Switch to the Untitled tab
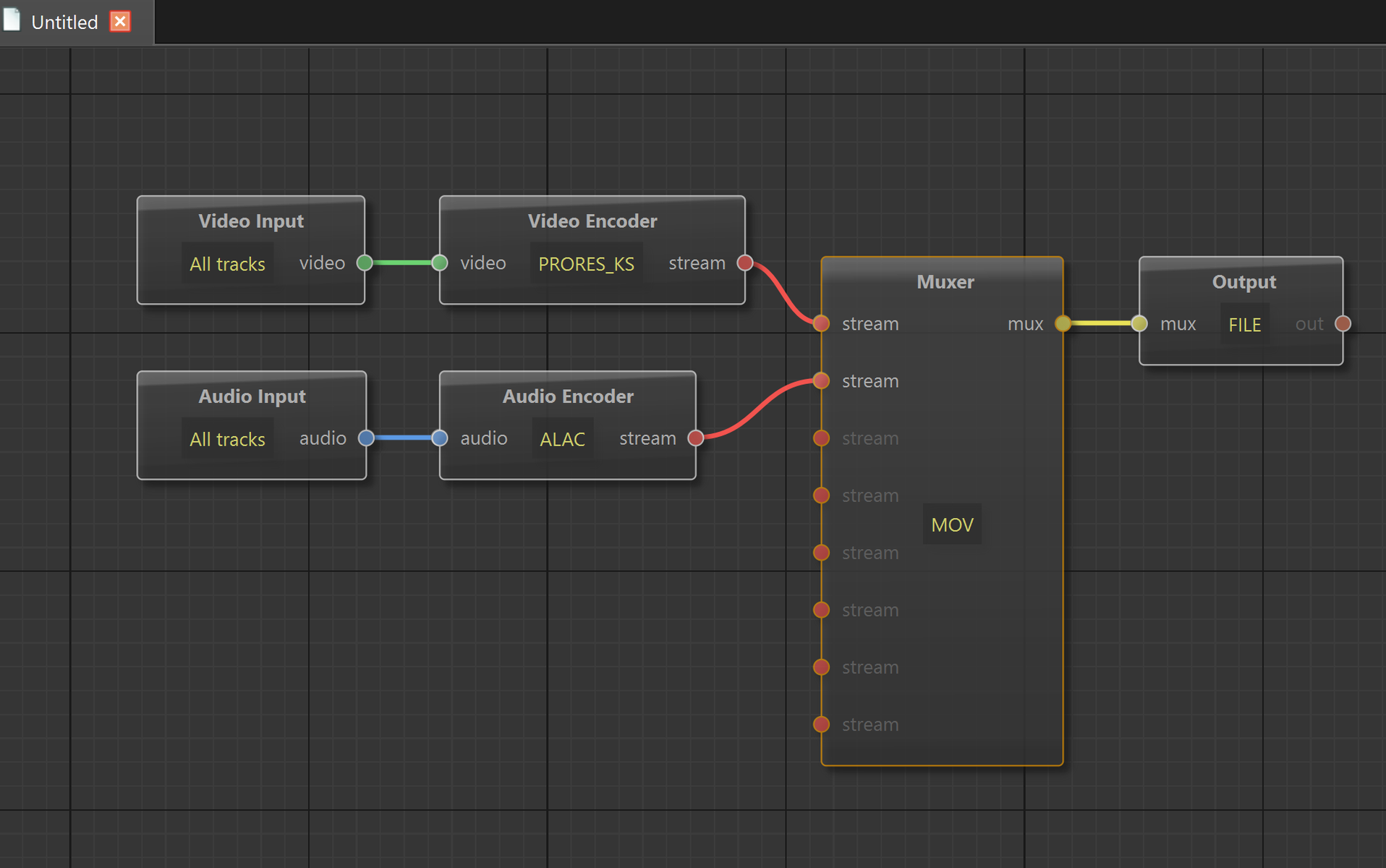Image resolution: width=1386 pixels, height=868 pixels. (x=64, y=22)
